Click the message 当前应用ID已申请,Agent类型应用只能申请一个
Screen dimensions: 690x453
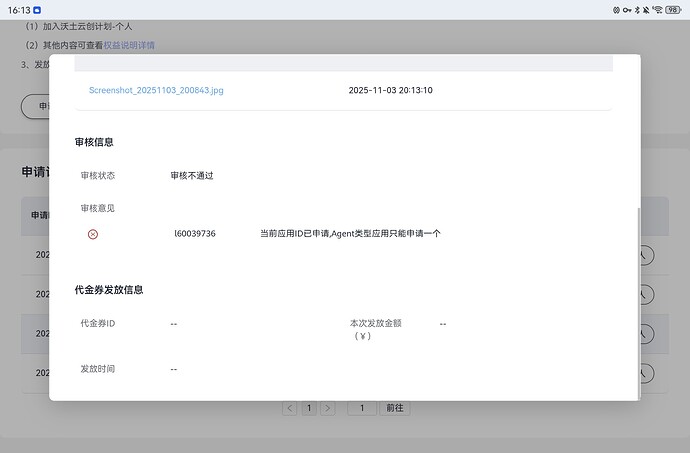(x=350, y=234)
